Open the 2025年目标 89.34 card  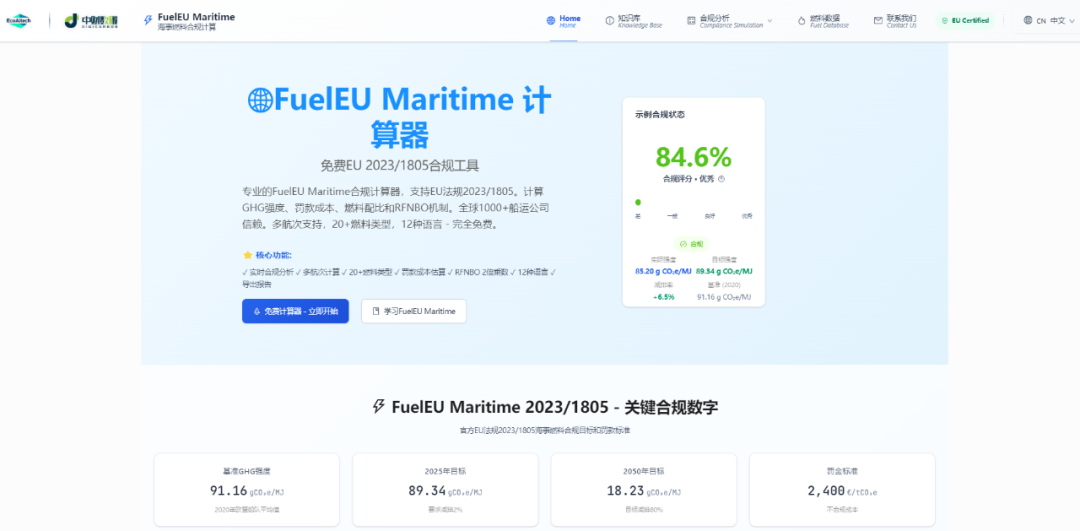pyautogui.click(x=445, y=491)
